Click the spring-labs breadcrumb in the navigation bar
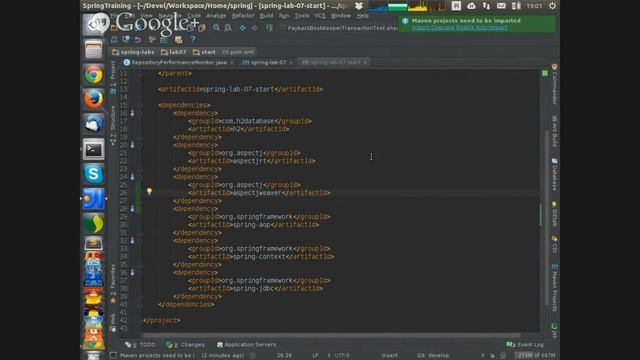640x360 pixels. click(x=133, y=52)
